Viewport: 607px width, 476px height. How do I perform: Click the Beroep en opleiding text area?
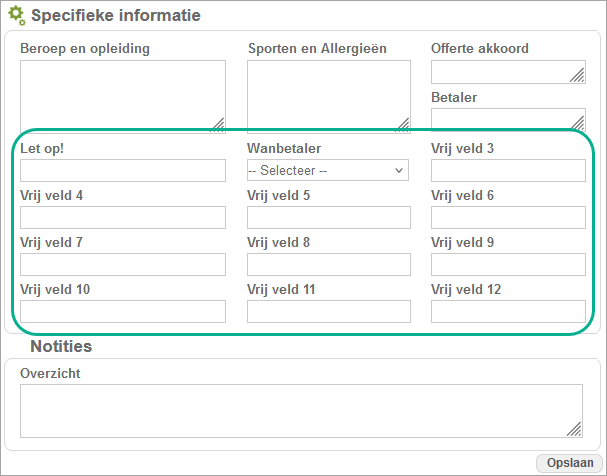click(x=122, y=96)
